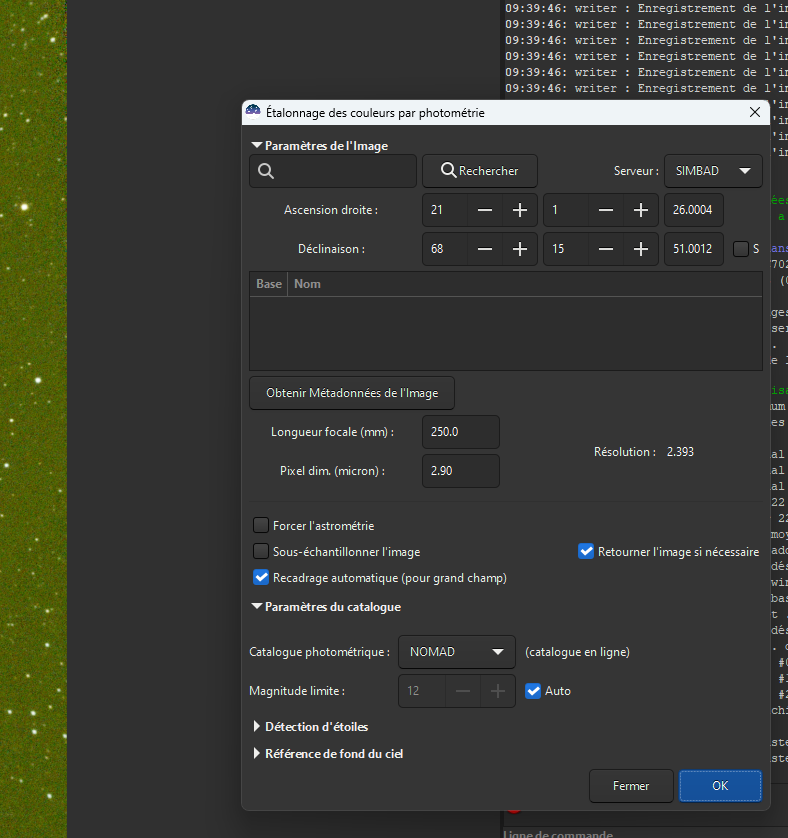Click the Longueur focale input field
This screenshot has height=838, width=788.
pos(460,432)
